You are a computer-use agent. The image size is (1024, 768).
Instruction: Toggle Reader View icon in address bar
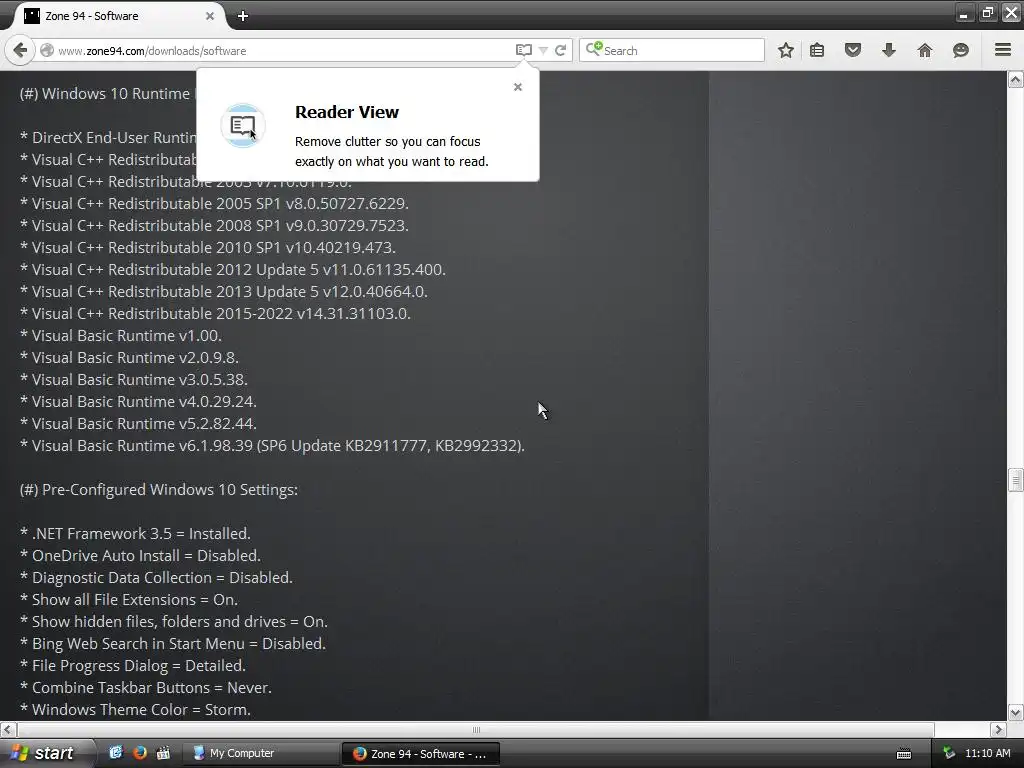[524, 50]
